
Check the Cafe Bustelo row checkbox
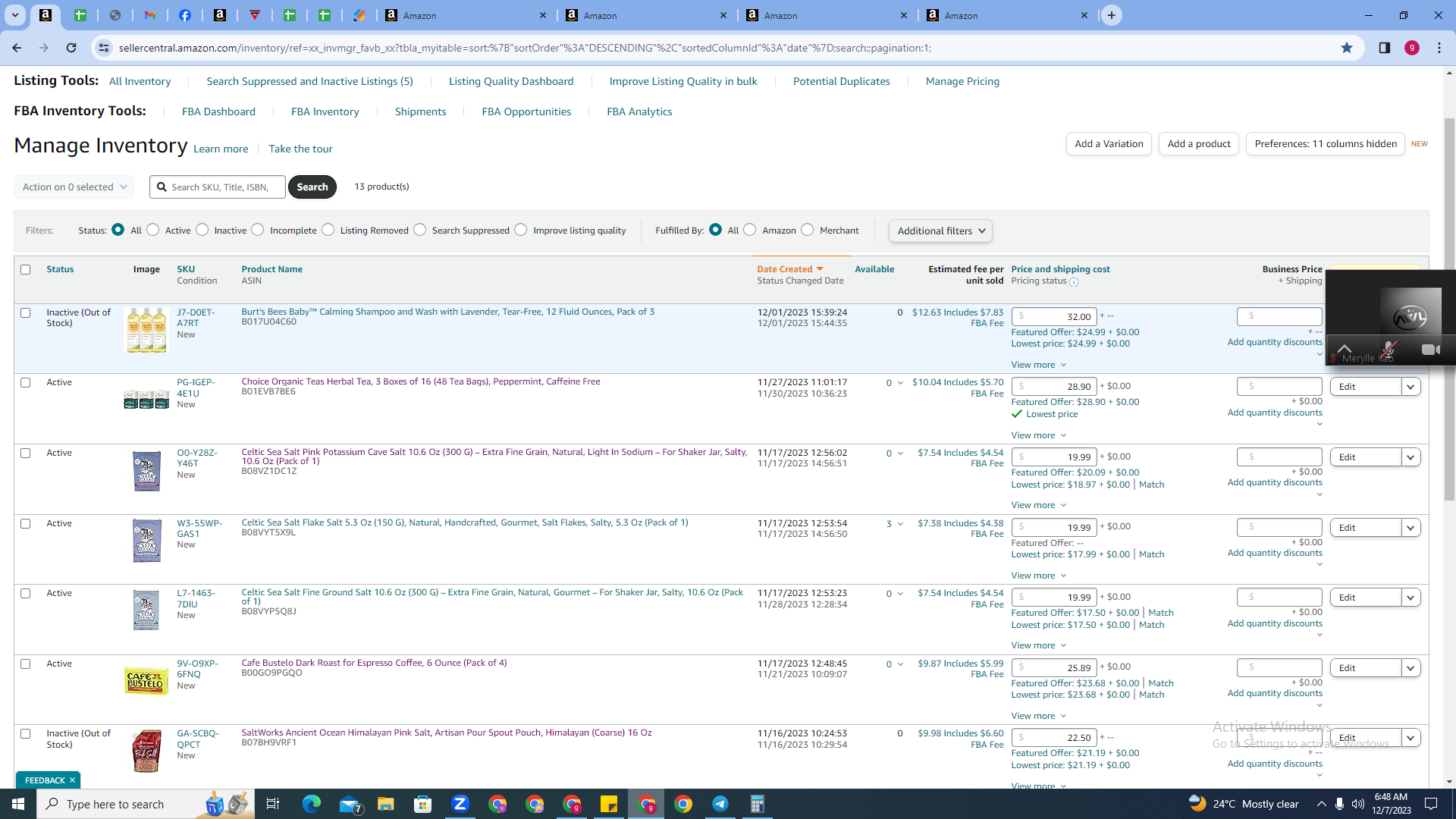point(26,664)
